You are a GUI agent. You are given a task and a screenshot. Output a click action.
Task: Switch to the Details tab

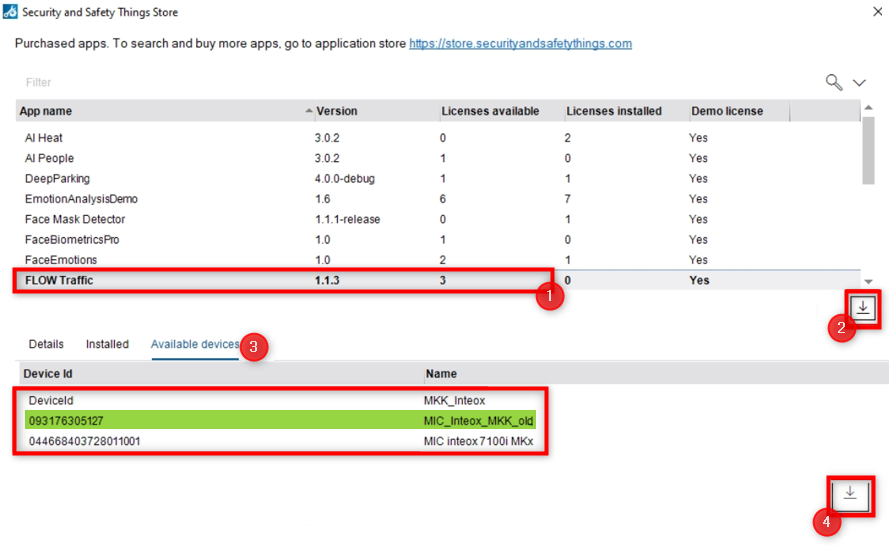pyautogui.click(x=46, y=344)
